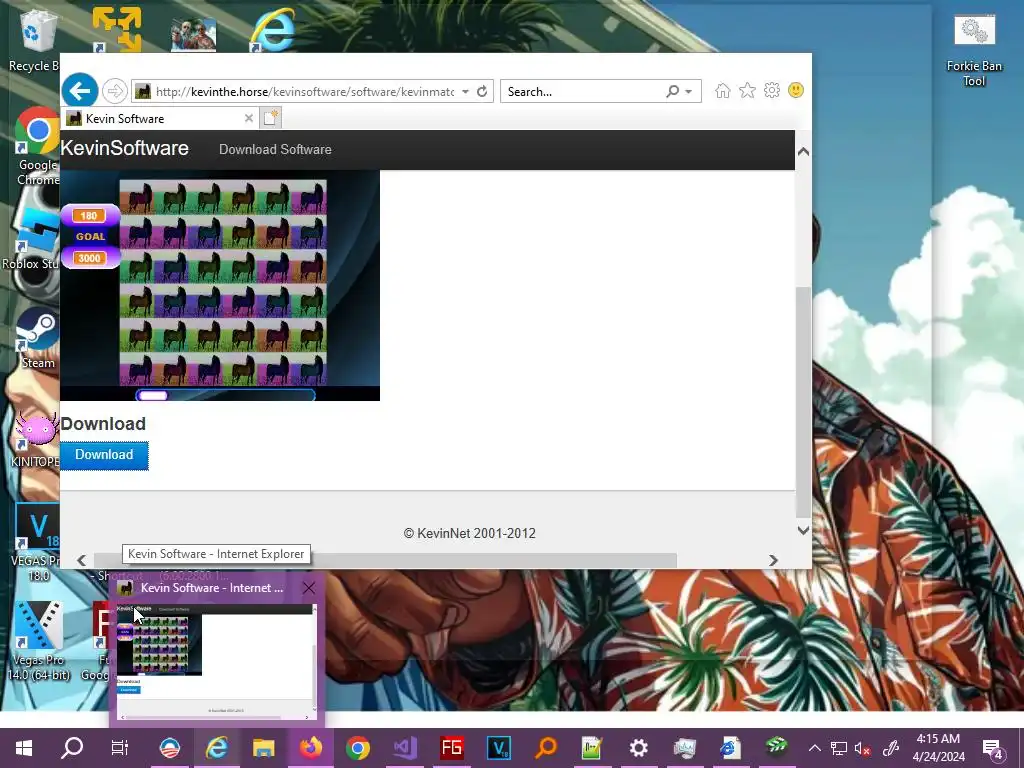Click into the IE address bar
The height and width of the screenshot is (768, 1024).
point(304,91)
